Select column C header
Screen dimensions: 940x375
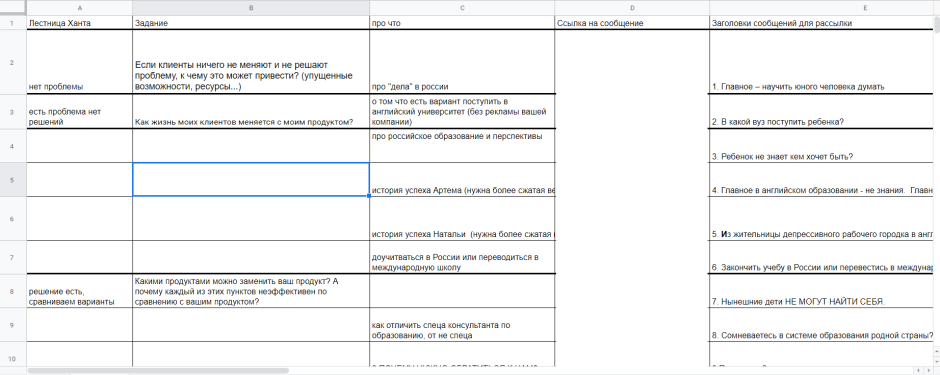point(462,8)
